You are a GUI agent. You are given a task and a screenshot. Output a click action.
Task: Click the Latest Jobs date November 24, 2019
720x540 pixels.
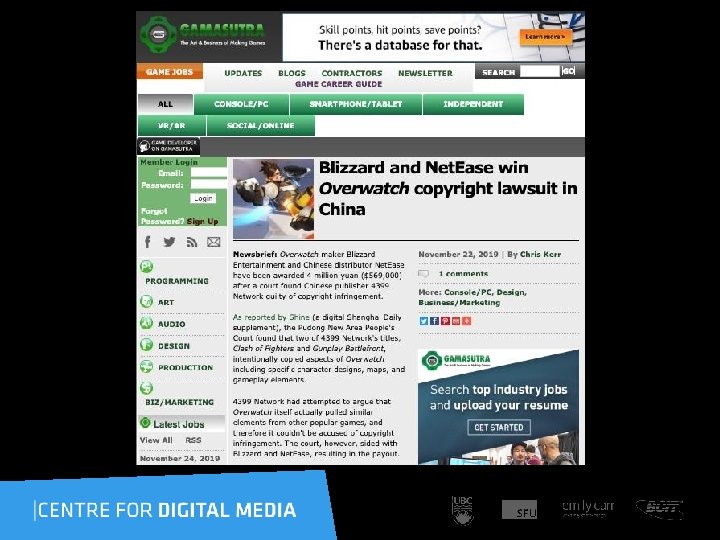tap(180, 458)
